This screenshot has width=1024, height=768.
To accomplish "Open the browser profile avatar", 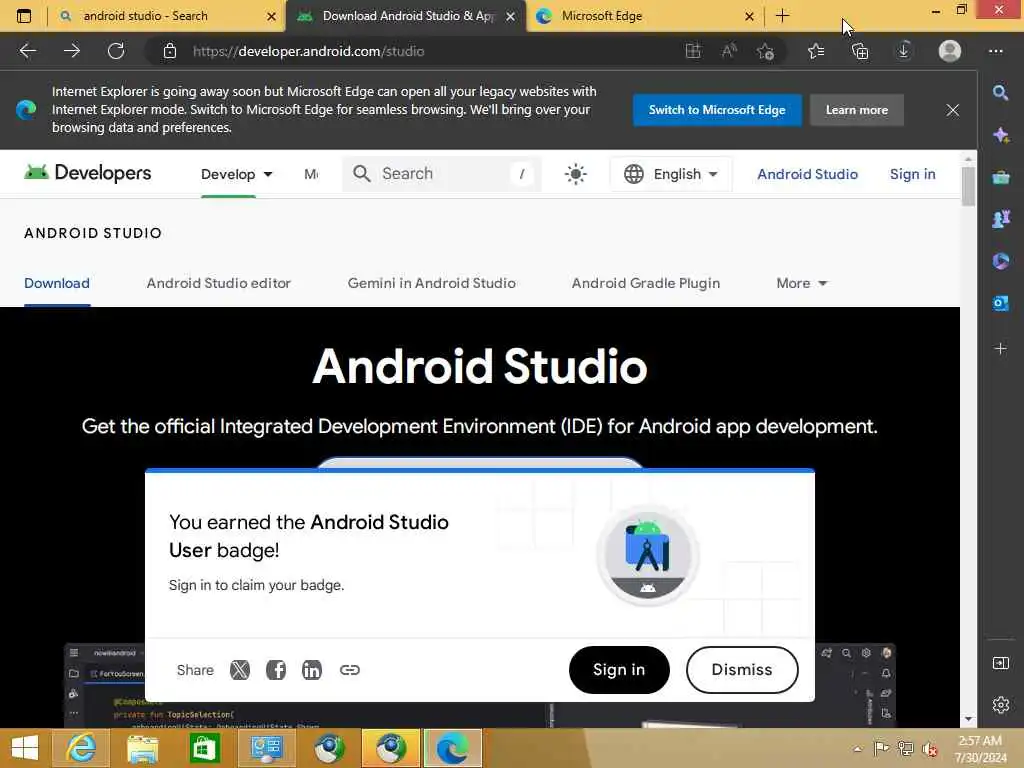I will click(x=950, y=51).
